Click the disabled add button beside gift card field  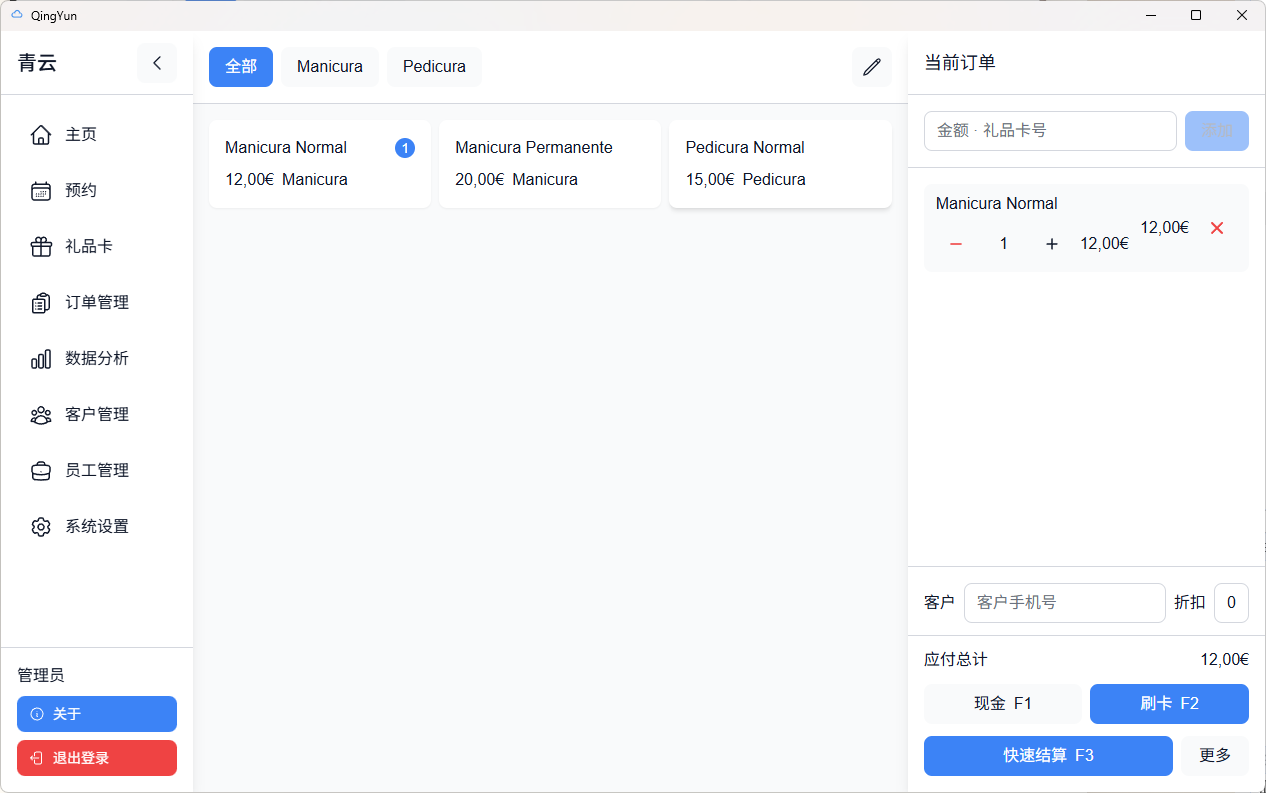point(1217,131)
